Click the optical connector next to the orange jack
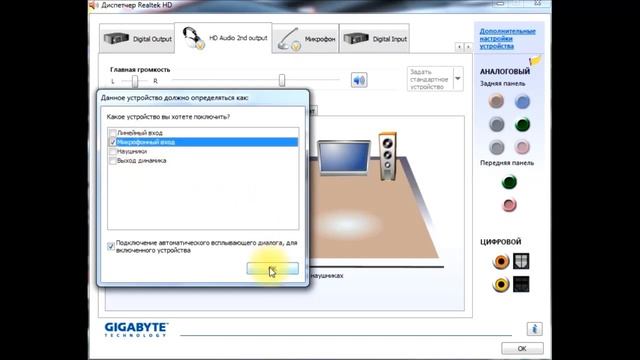This screenshot has height=360, width=640. pyautogui.click(x=521, y=261)
